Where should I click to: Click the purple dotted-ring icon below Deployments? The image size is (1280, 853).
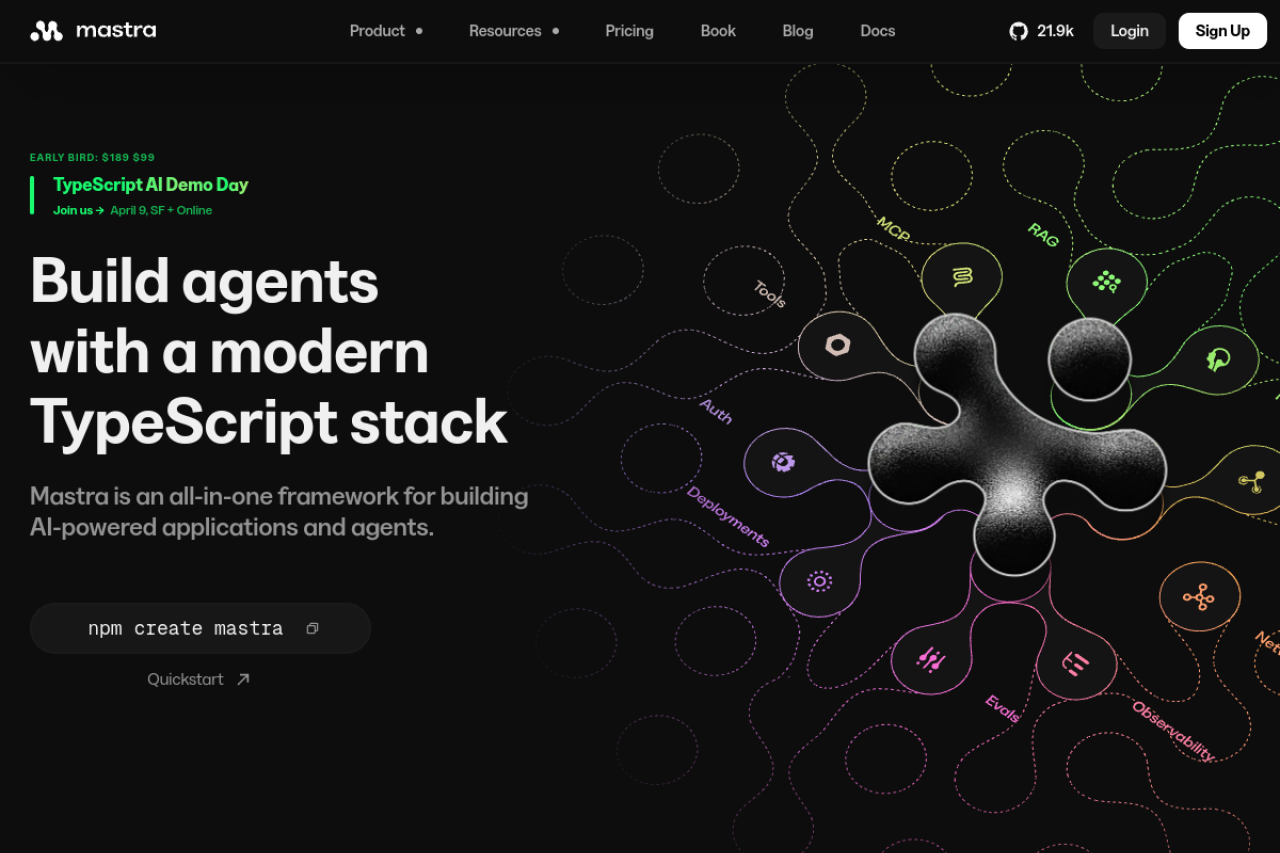click(x=819, y=581)
